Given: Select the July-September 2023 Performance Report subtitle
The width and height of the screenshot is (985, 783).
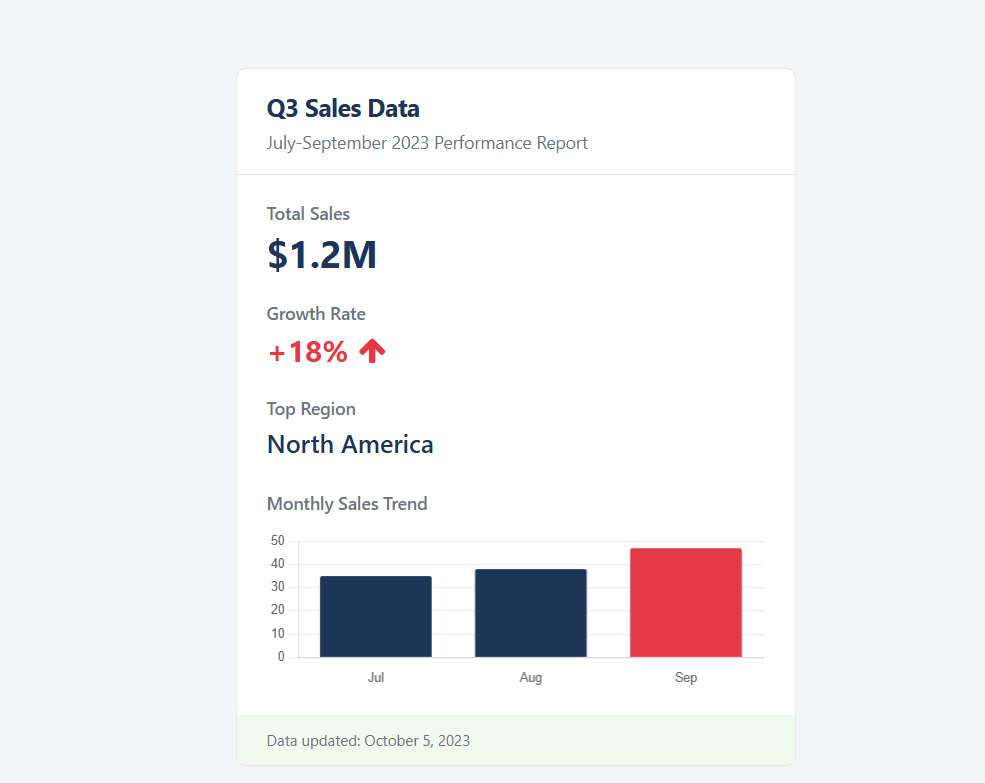Looking at the screenshot, I should (427, 143).
